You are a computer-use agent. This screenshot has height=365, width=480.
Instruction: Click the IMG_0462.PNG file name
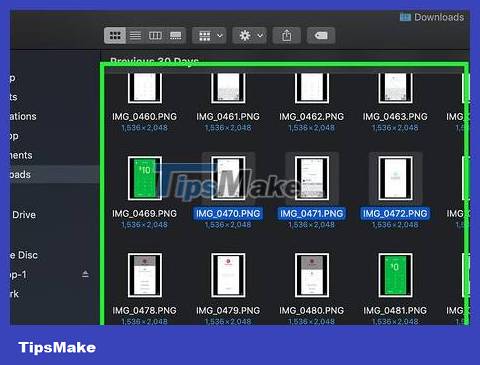point(312,117)
